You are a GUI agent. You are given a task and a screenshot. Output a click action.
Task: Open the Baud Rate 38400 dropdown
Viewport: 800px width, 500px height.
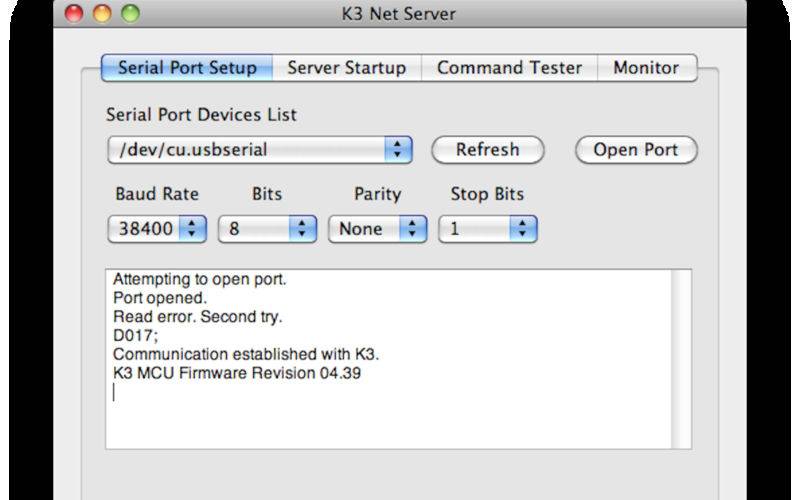(x=157, y=229)
